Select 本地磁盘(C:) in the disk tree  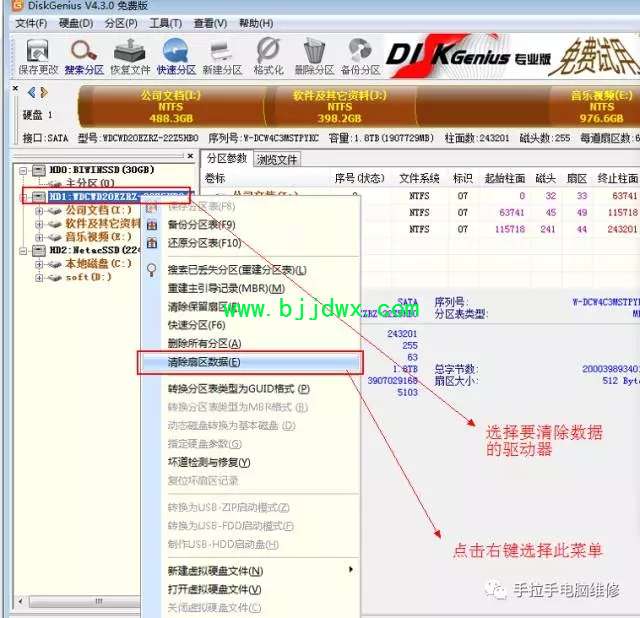point(98,264)
